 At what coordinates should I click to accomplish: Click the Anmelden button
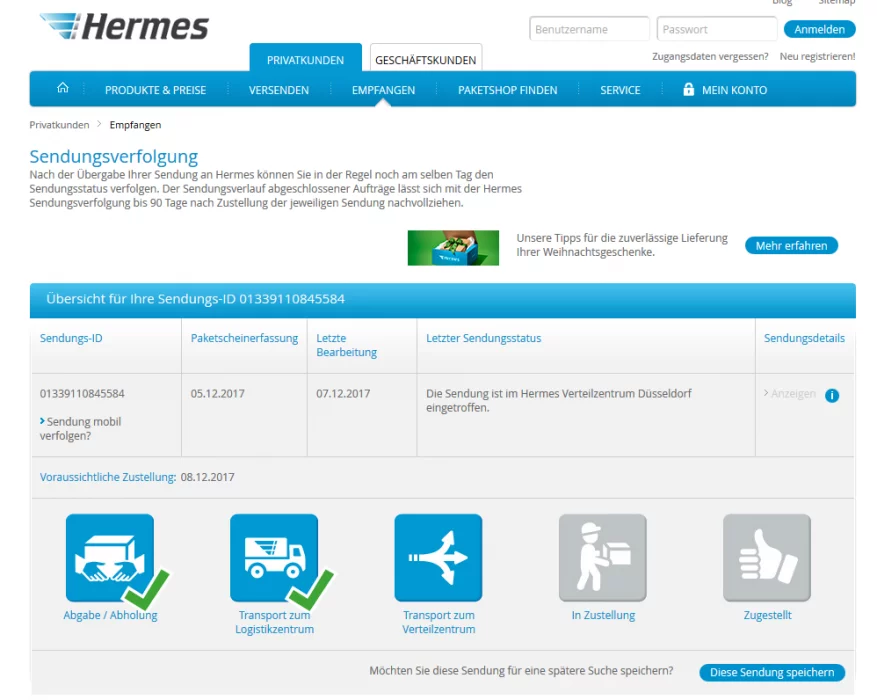[x=819, y=29]
